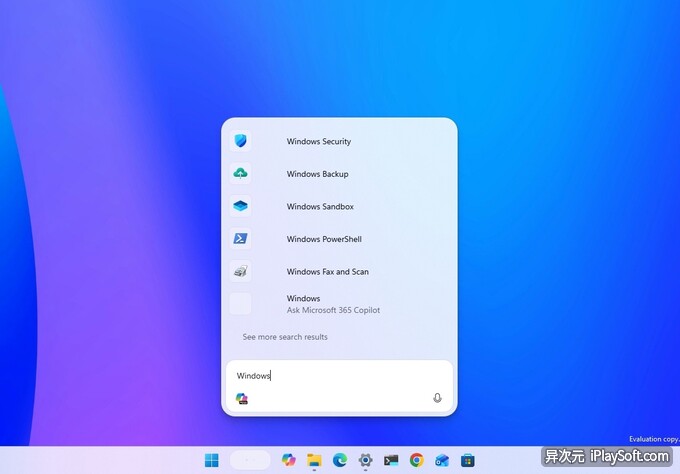Viewport: 680px width, 474px height.
Task: Open Copilot from the taskbar
Action: click(x=288, y=460)
